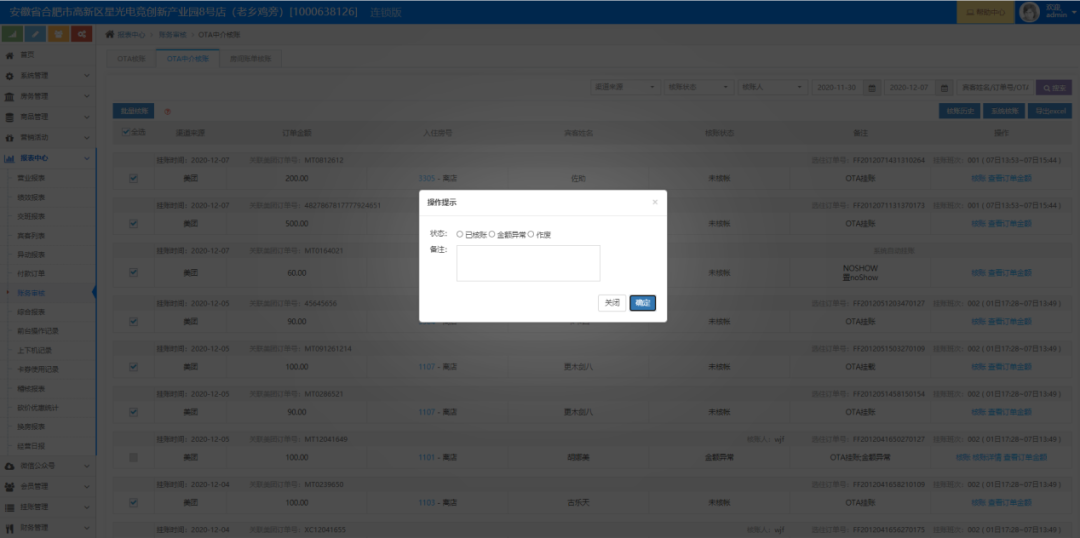The width and height of the screenshot is (1080, 538).
Task: Click the fork-knife icon for 财务管理
Action: [x=9, y=528]
